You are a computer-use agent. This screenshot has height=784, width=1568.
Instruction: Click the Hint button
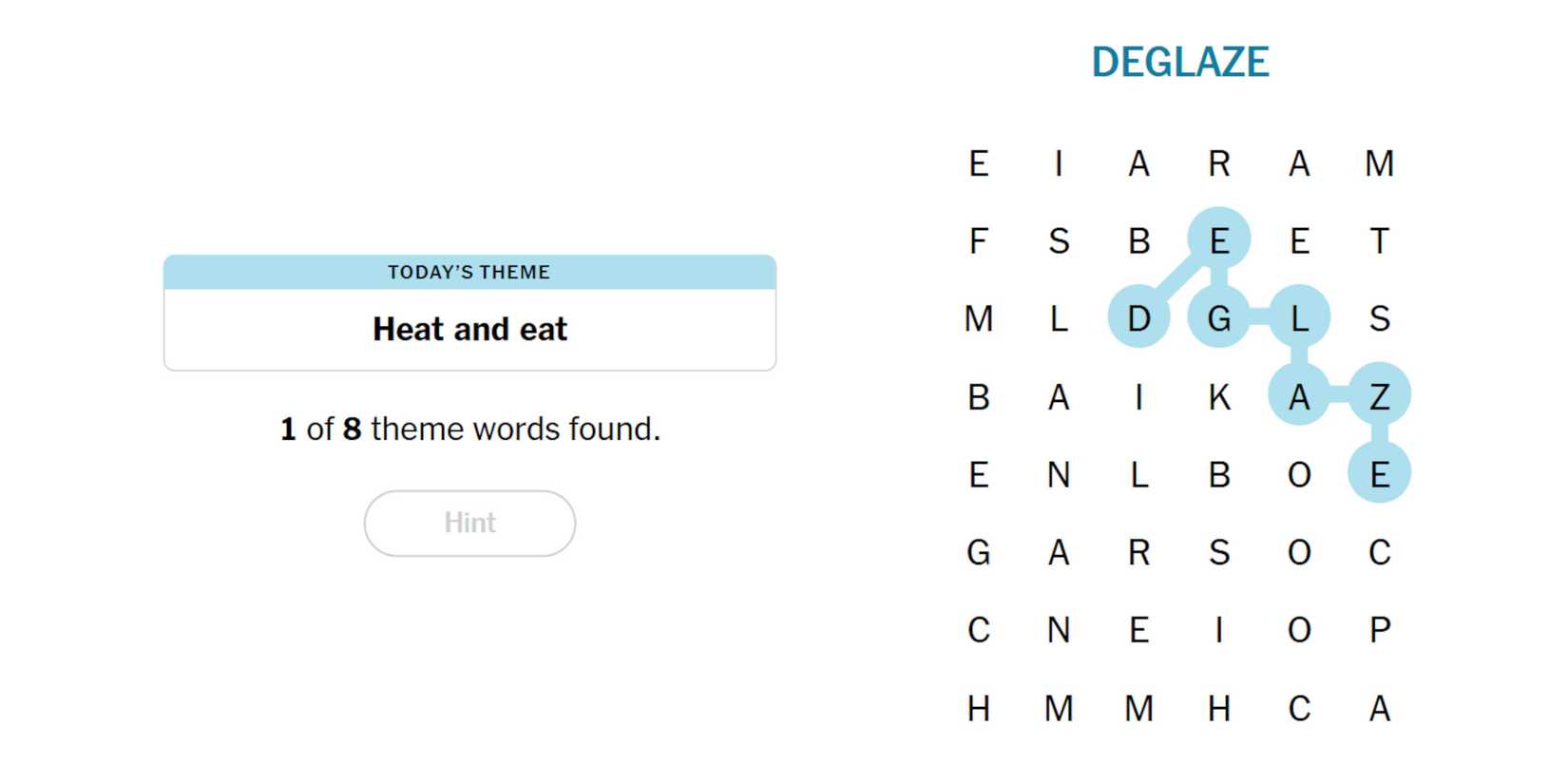pos(469,523)
